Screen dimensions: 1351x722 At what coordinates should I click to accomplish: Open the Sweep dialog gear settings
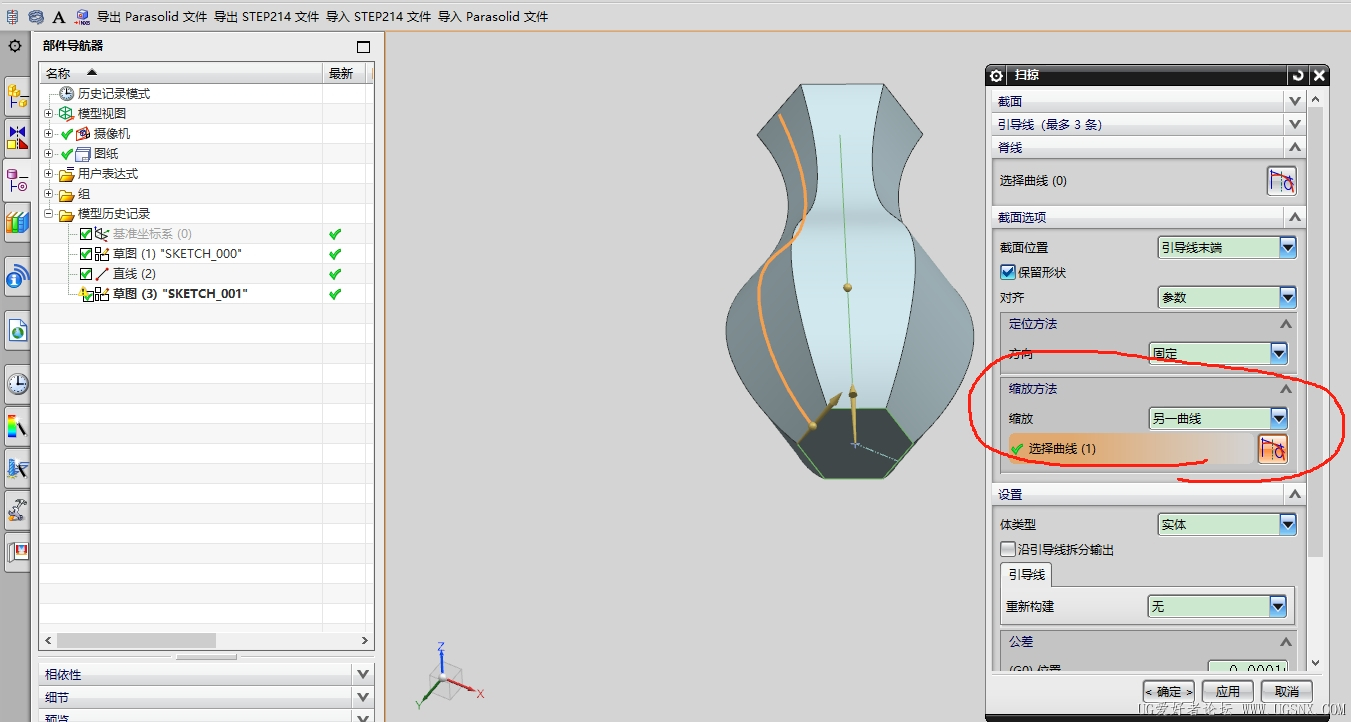point(996,75)
